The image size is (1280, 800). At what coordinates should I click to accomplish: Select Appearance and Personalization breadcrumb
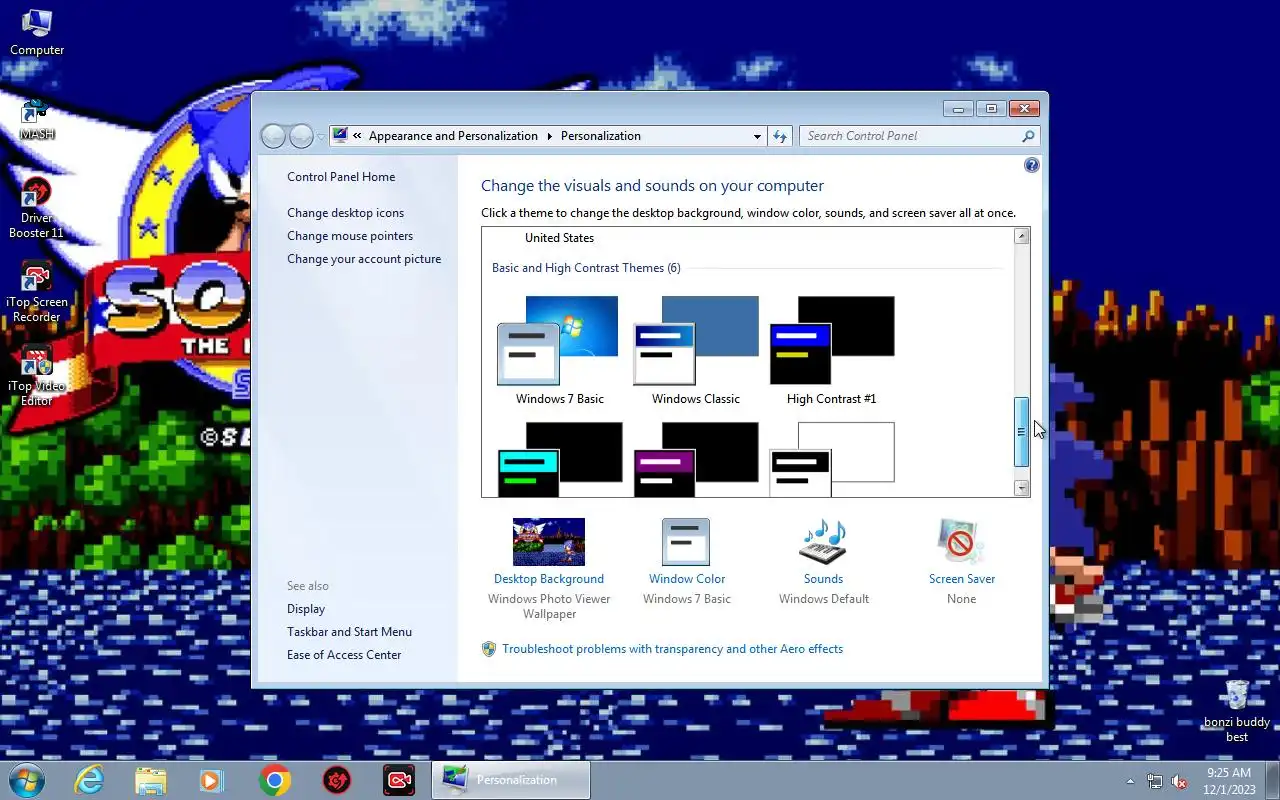453,136
